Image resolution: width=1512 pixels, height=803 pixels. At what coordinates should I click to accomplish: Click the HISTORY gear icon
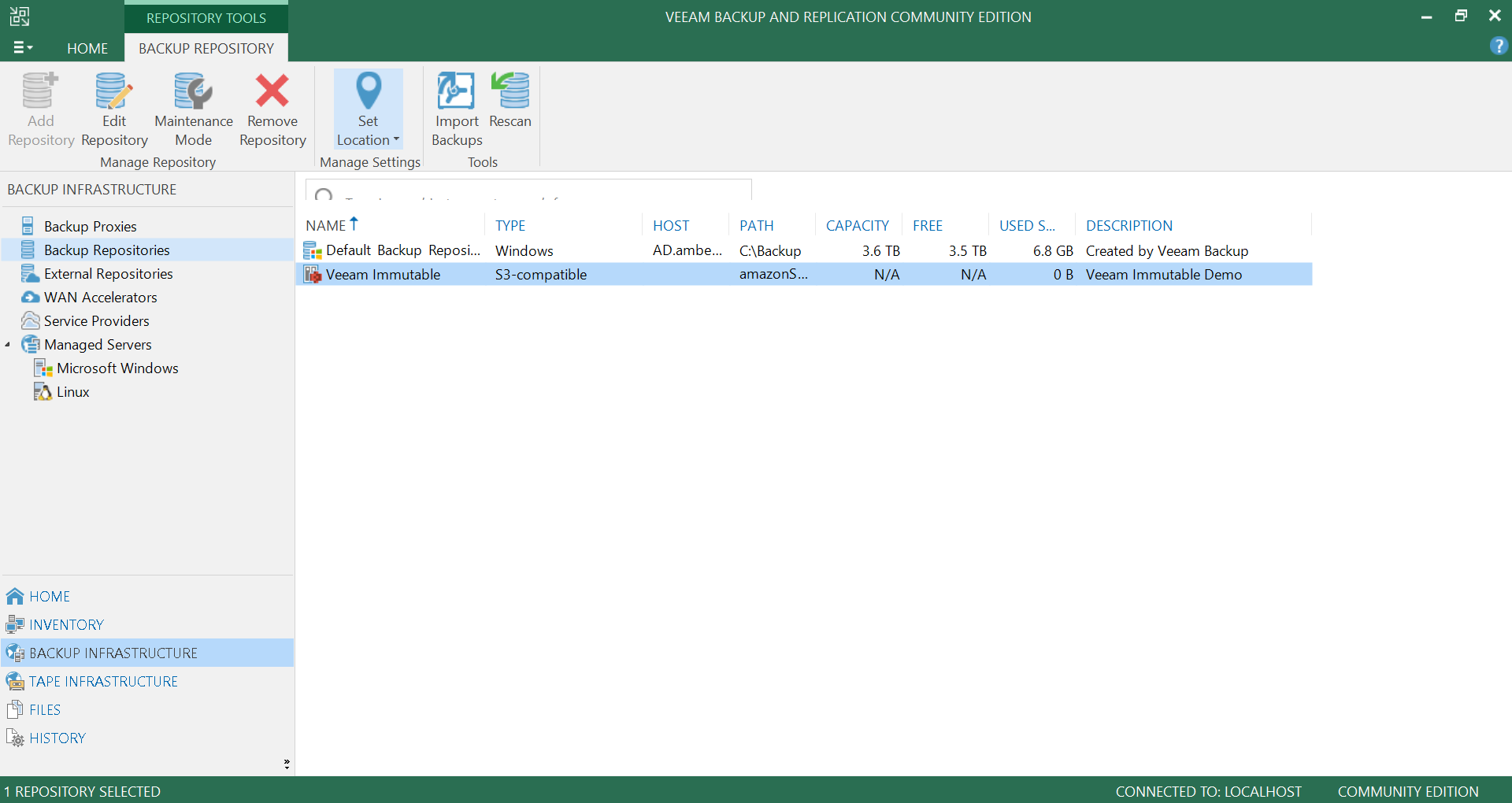point(15,738)
